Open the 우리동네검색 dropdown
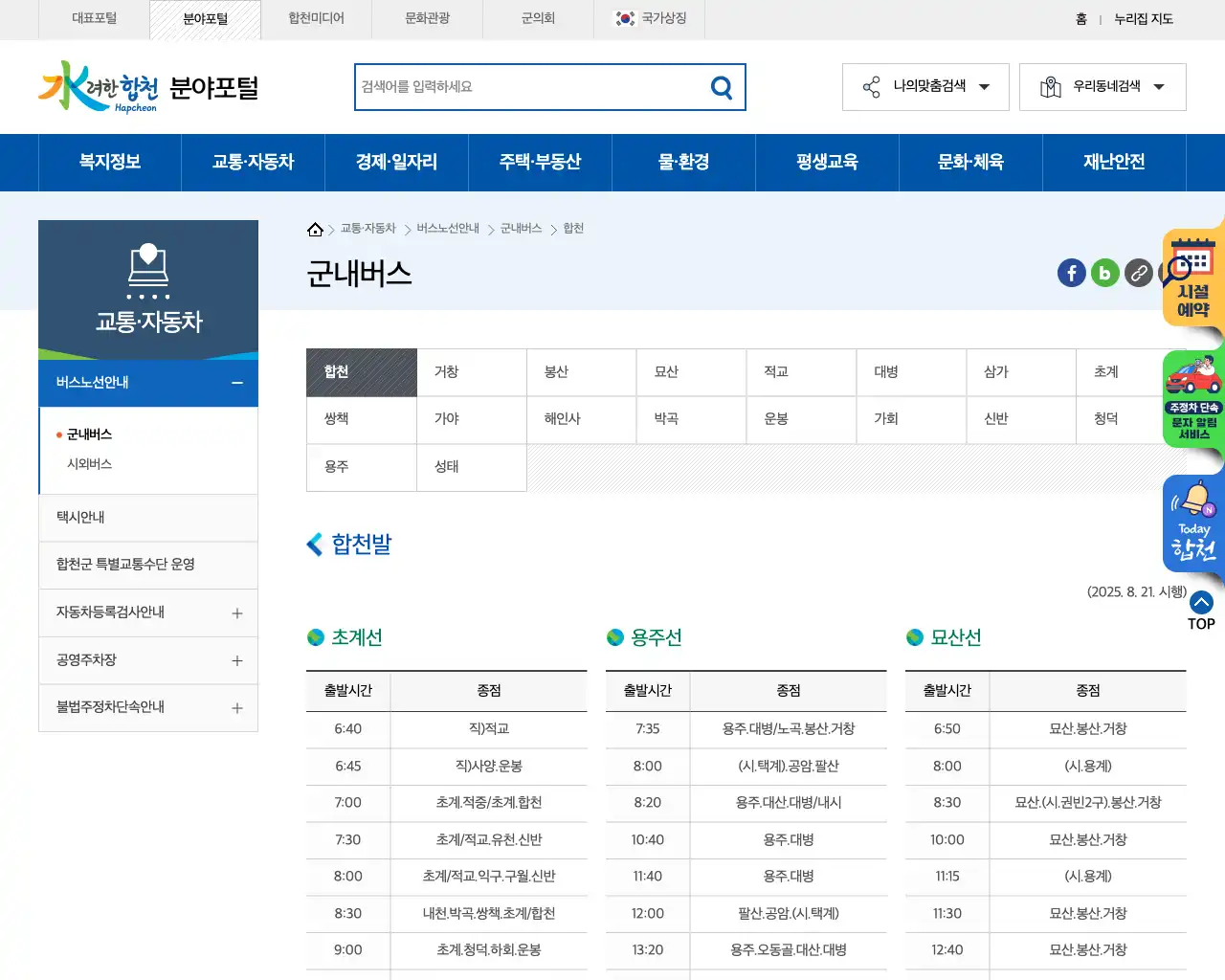 [1102, 86]
